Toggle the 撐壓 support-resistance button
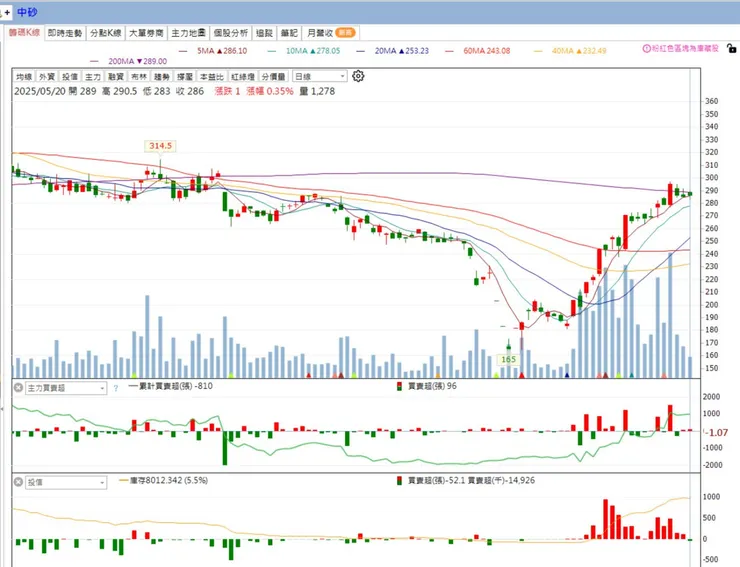The height and width of the screenshot is (567, 740). point(185,76)
